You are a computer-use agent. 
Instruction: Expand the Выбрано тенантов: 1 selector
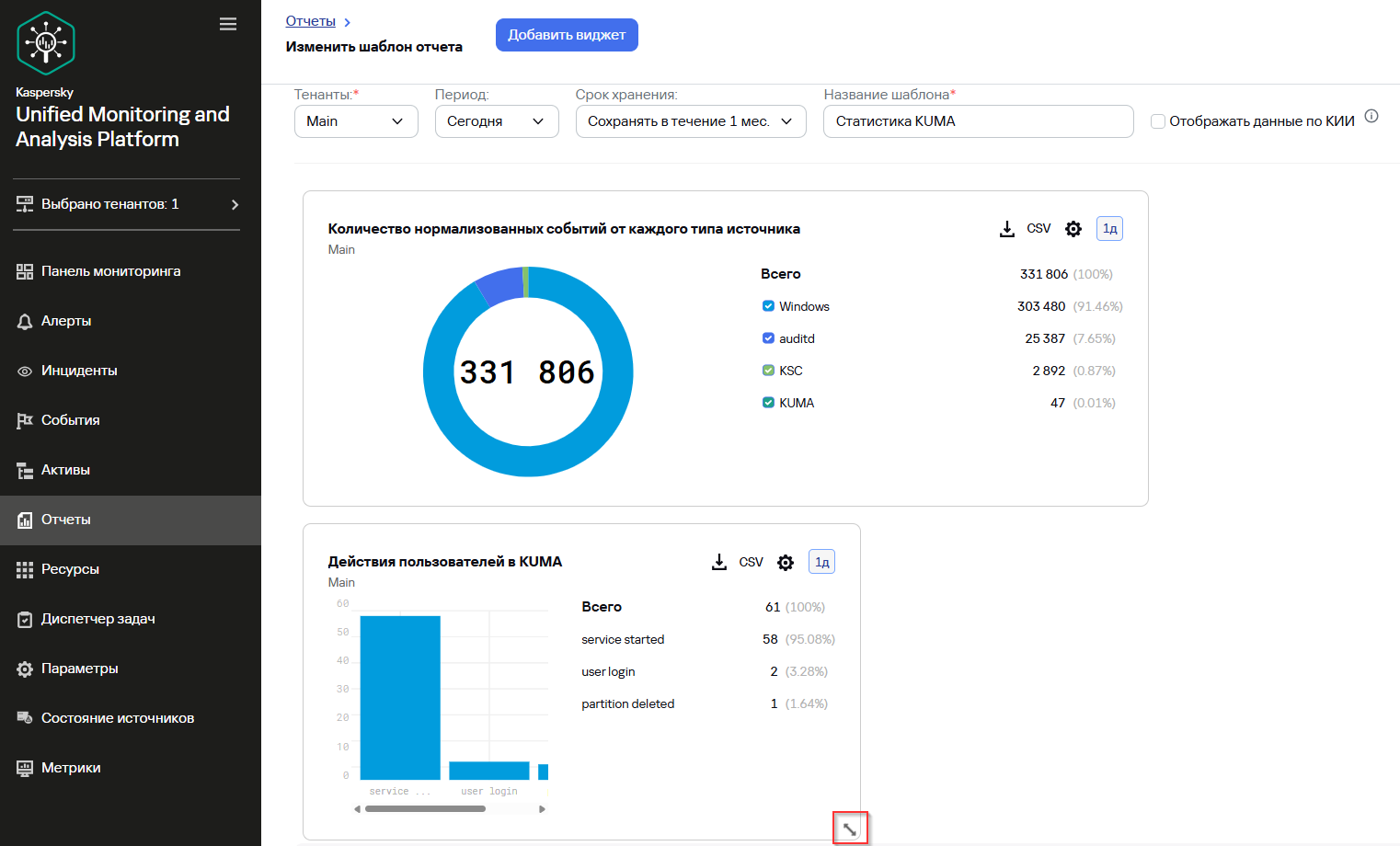click(x=128, y=204)
